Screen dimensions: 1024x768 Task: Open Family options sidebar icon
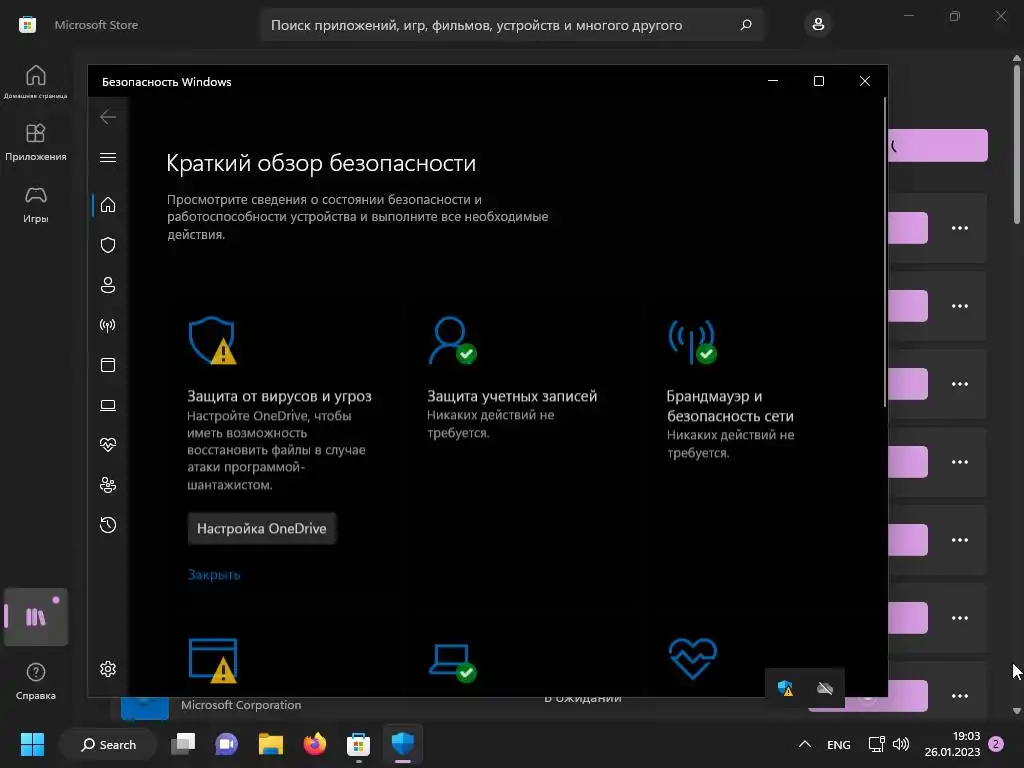tap(108, 485)
